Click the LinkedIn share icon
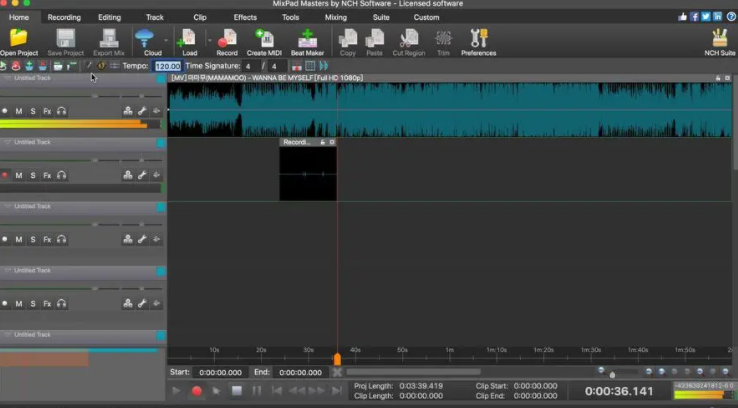This screenshot has height=408, width=738. point(717,17)
